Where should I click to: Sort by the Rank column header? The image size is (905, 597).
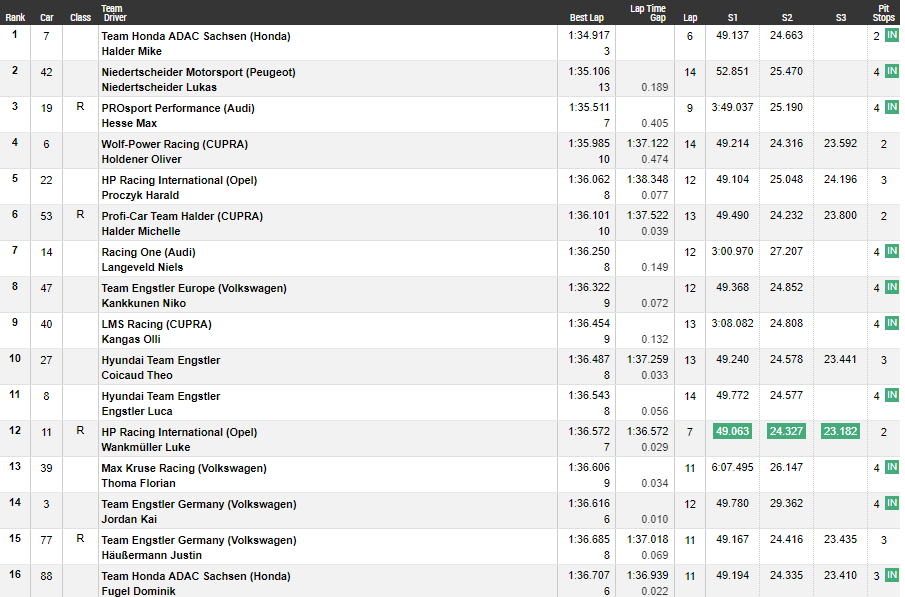pyautogui.click(x=15, y=17)
